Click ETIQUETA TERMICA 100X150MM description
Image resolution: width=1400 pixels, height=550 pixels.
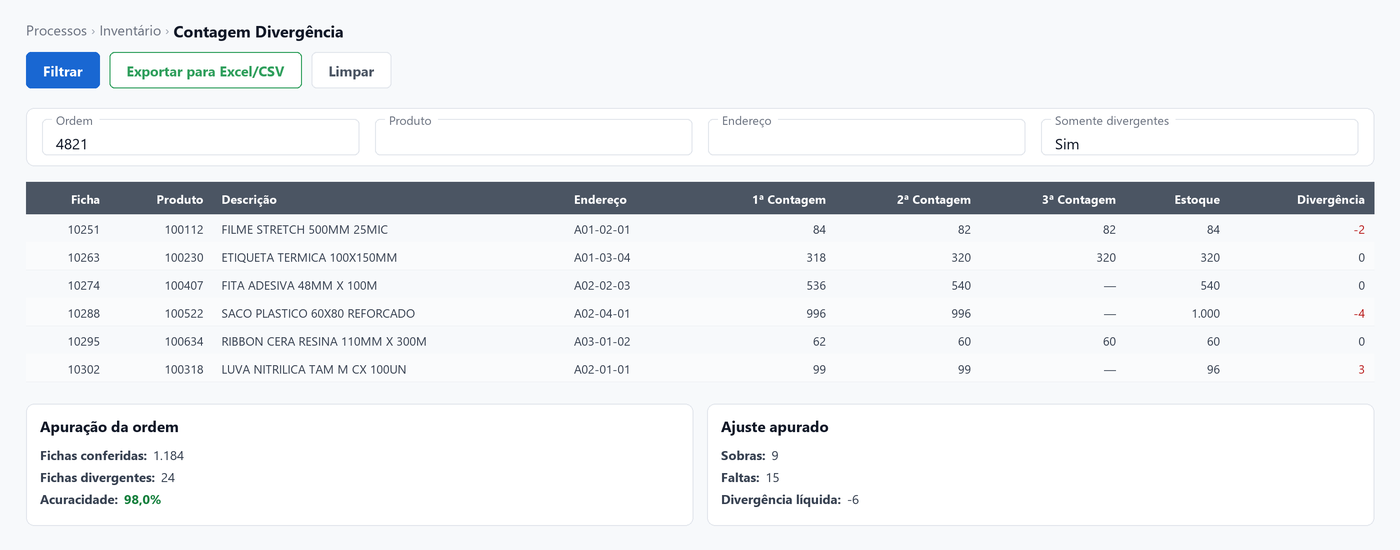click(309, 257)
